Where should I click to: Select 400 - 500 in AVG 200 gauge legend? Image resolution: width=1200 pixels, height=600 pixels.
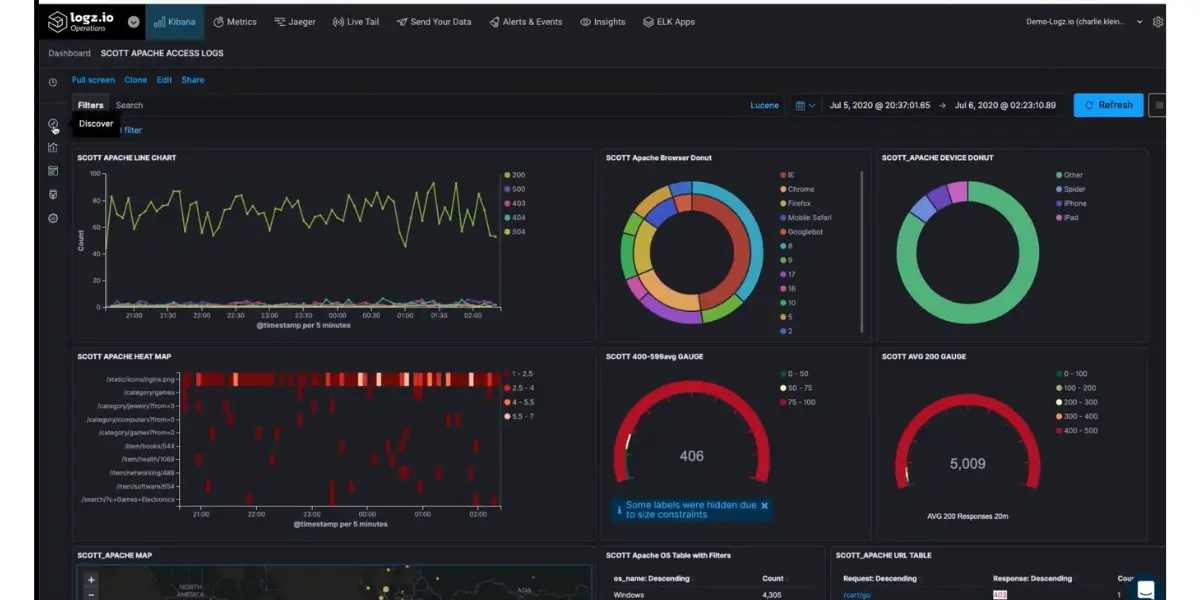(1076, 431)
